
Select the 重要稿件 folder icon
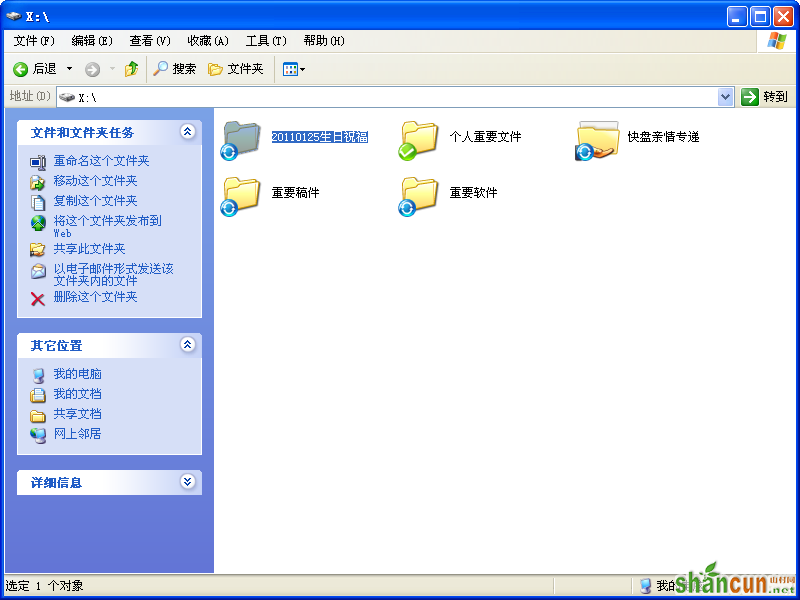click(x=241, y=196)
